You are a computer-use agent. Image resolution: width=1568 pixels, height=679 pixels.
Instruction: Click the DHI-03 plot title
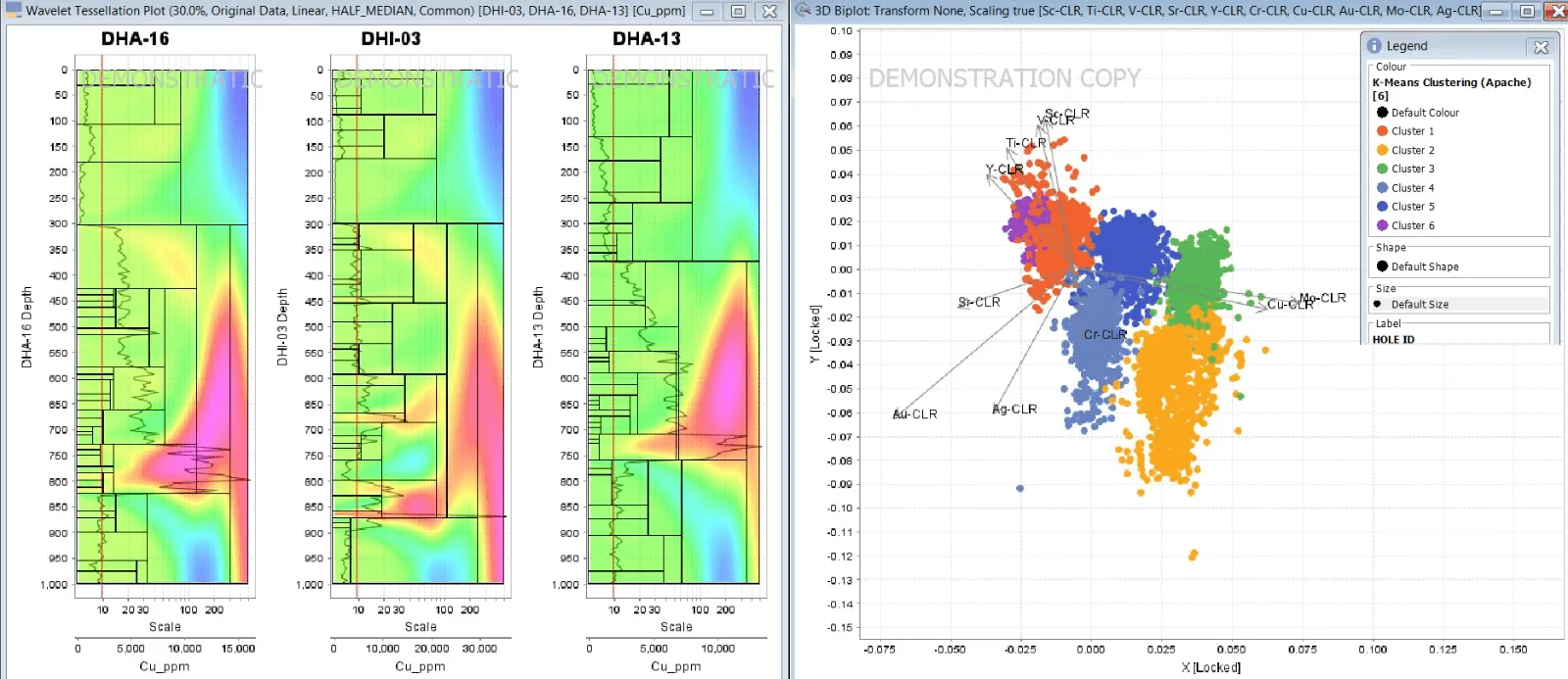click(x=391, y=39)
